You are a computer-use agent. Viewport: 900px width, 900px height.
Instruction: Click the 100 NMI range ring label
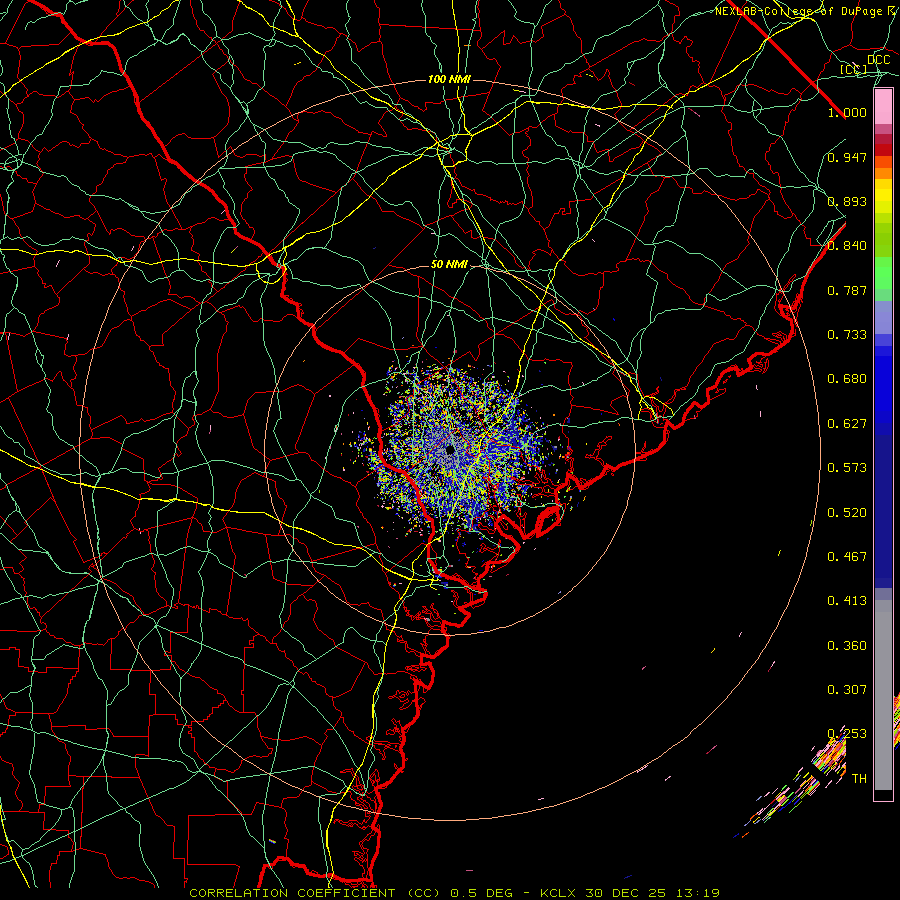(449, 79)
